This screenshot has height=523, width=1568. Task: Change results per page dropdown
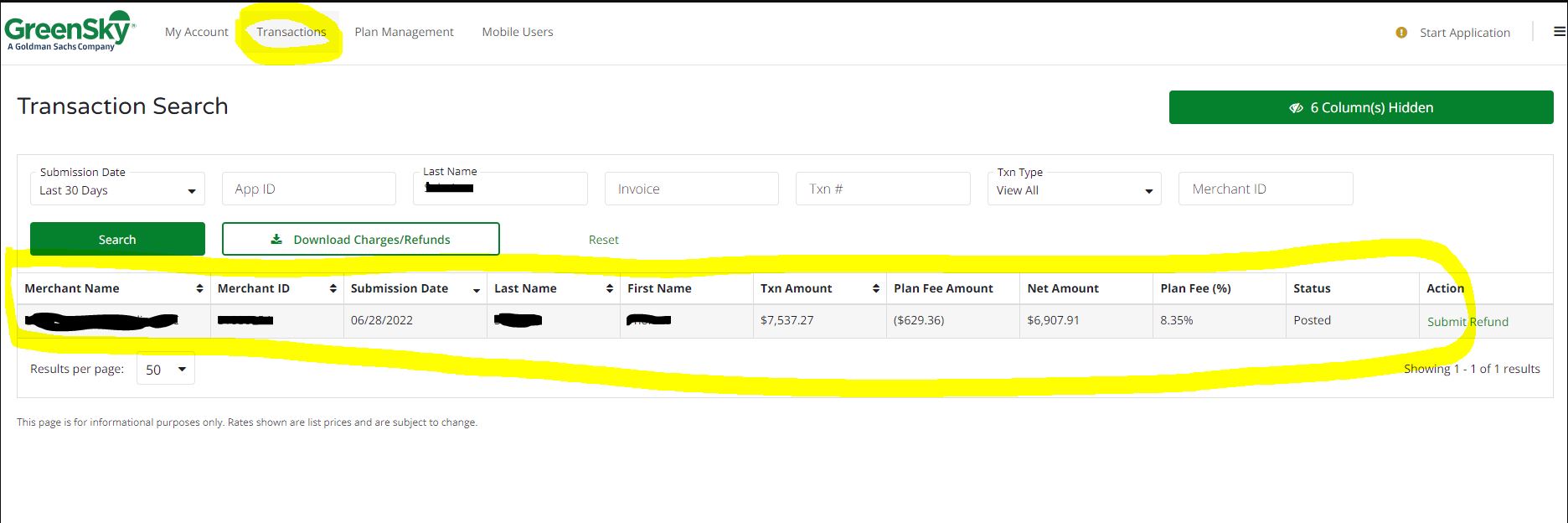coord(165,370)
